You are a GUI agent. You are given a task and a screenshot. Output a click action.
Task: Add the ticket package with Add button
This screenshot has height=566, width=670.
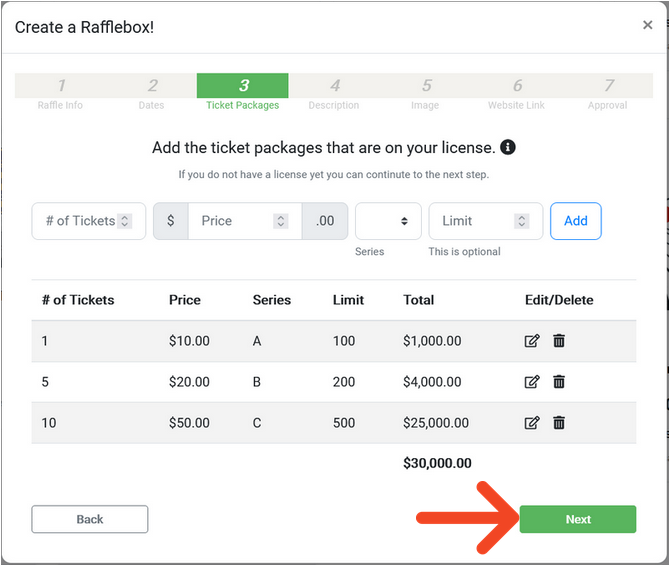click(576, 221)
